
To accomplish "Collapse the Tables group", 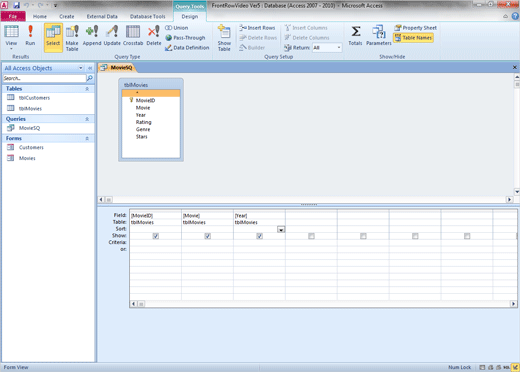I will 87,89.
